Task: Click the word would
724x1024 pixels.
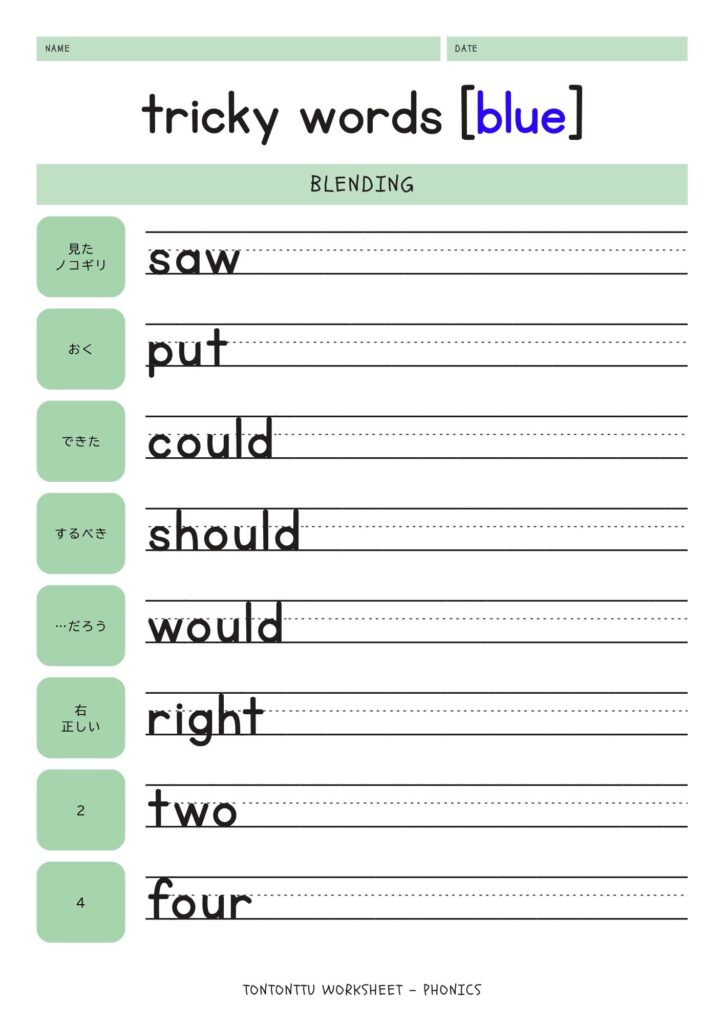Action: pos(215,624)
